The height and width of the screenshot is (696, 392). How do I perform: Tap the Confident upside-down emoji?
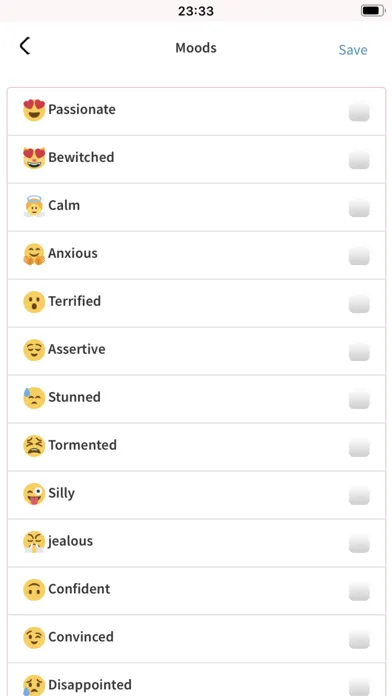point(34,589)
